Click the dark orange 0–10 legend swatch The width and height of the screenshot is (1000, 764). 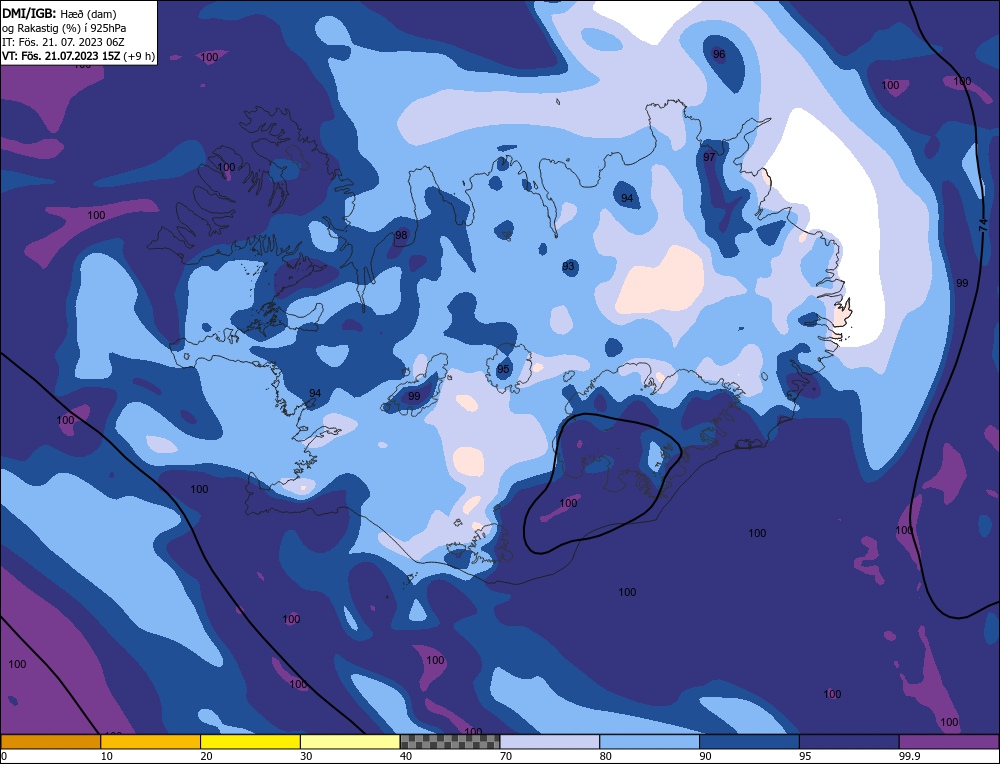(51, 742)
